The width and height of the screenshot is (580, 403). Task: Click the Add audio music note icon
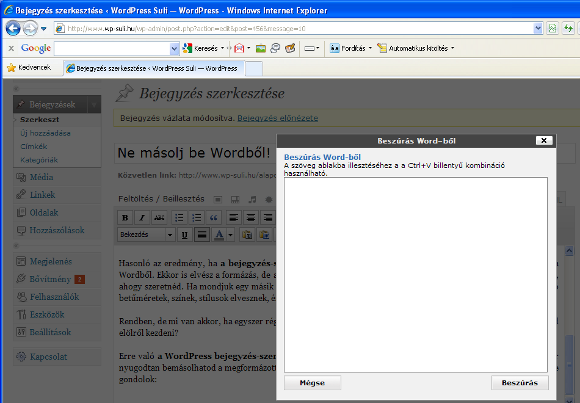pos(252,199)
